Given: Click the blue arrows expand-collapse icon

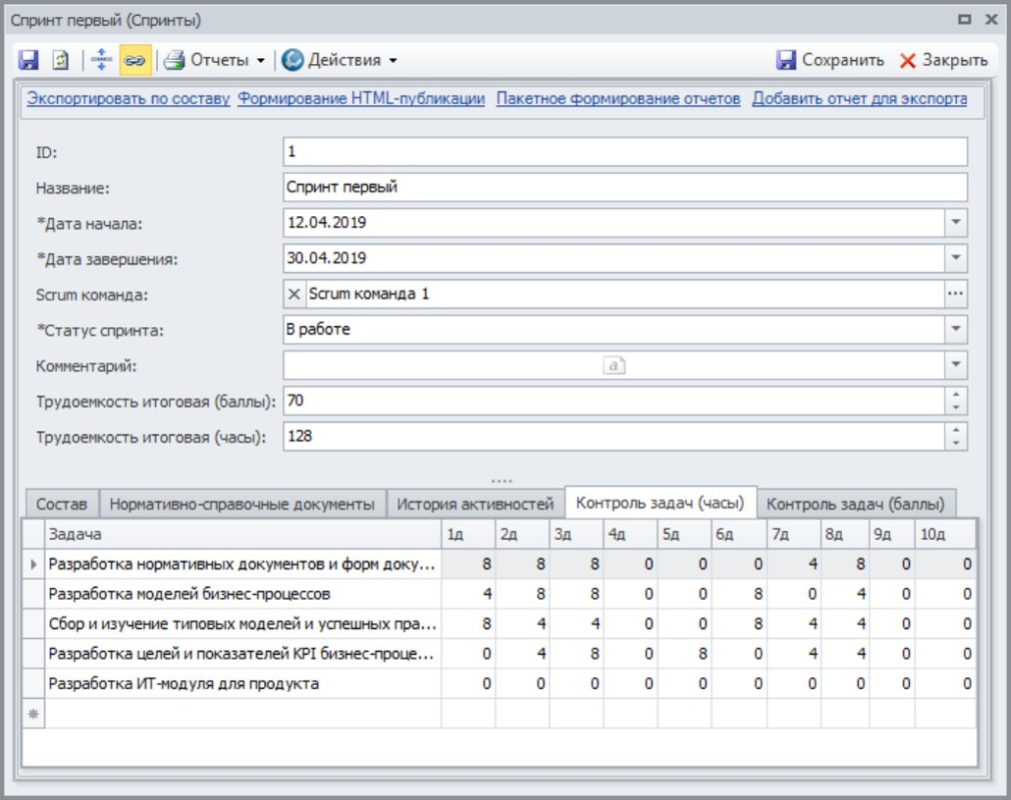Looking at the screenshot, I should pos(101,60).
